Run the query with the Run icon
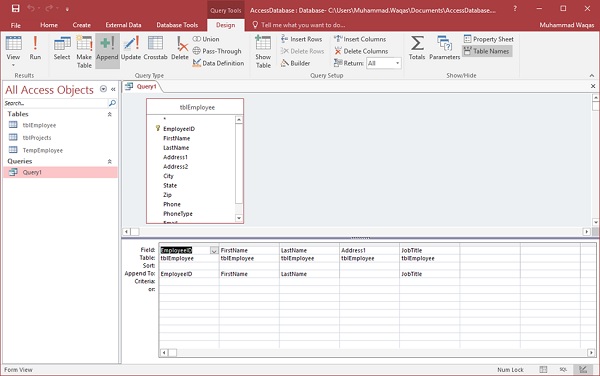 tap(35, 48)
